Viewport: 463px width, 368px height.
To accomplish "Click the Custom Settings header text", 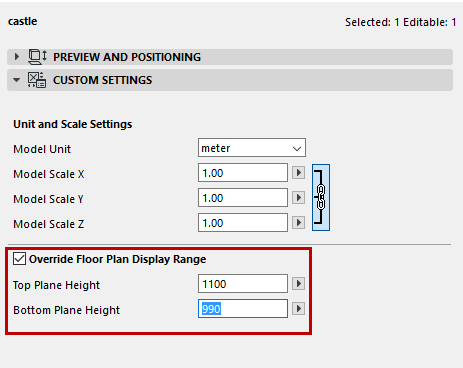I will (x=102, y=80).
